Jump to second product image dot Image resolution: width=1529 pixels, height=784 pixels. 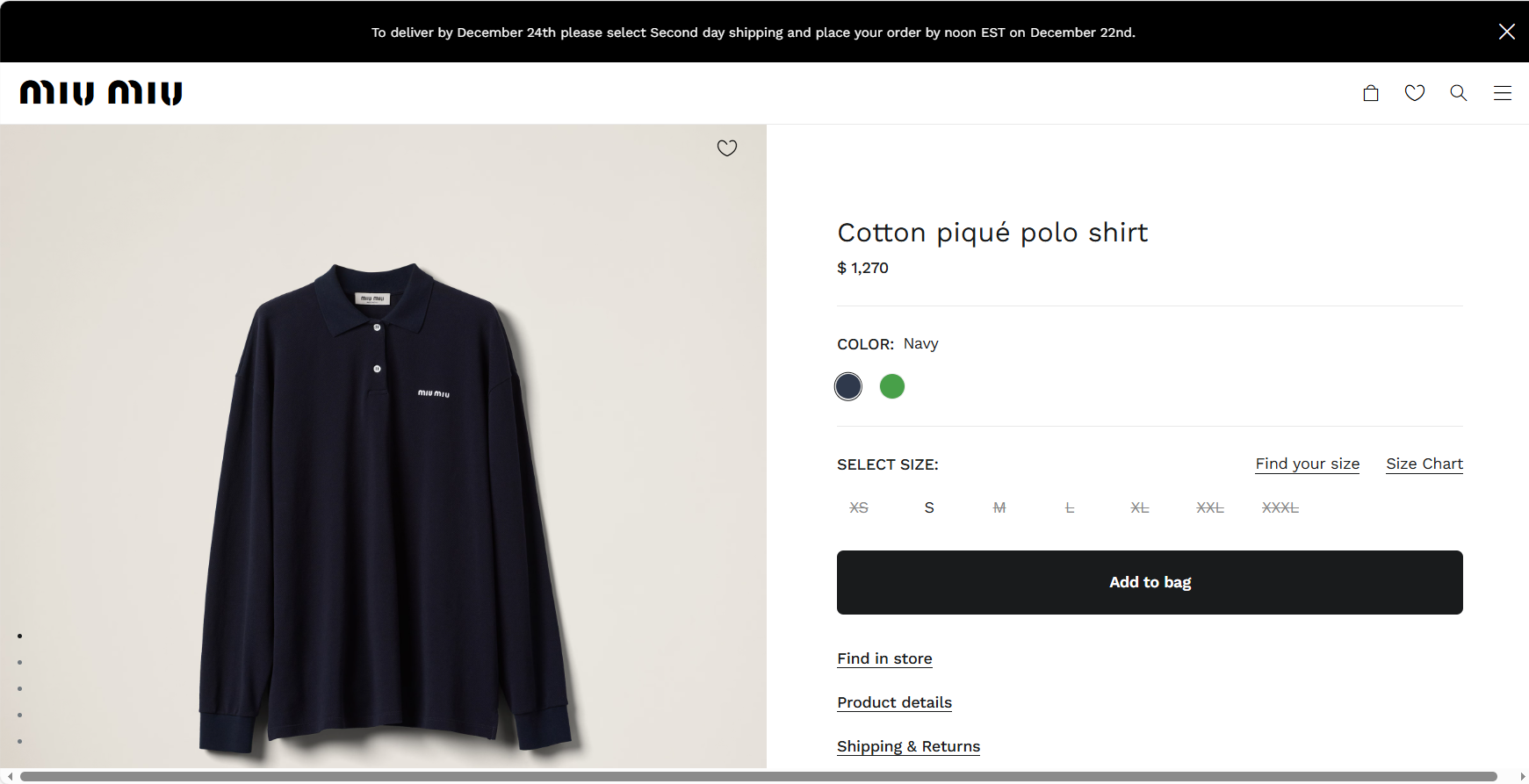click(19, 663)
